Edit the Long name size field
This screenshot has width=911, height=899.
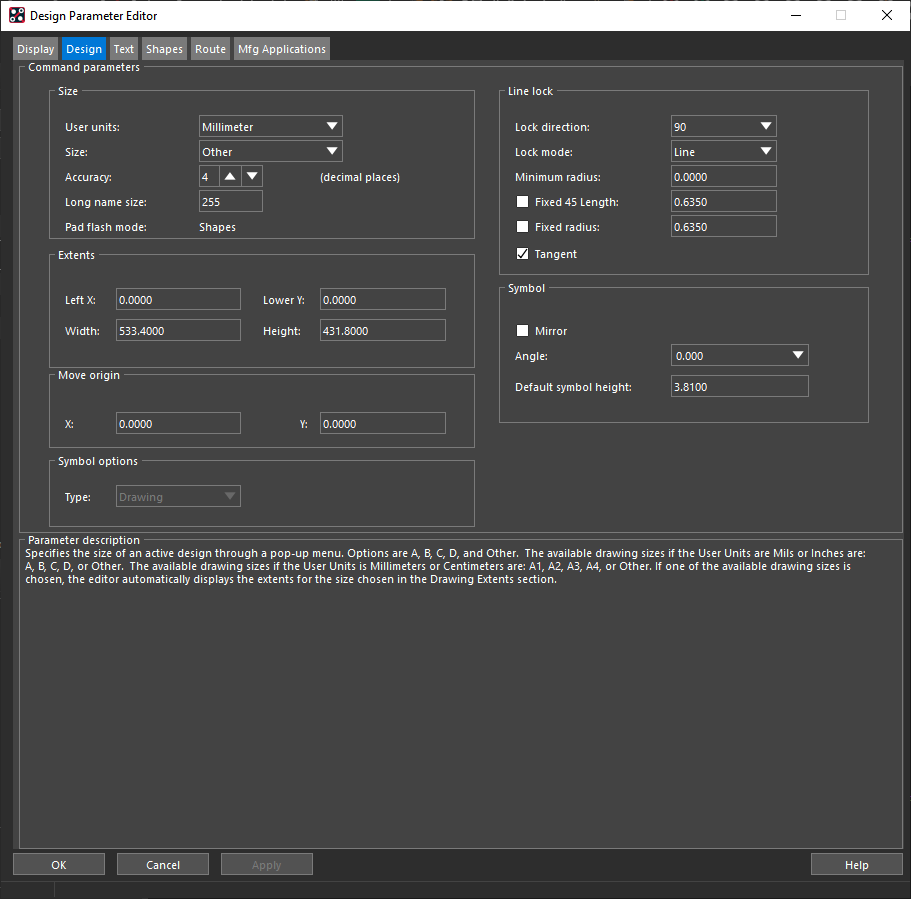click(x=231, y=202)
